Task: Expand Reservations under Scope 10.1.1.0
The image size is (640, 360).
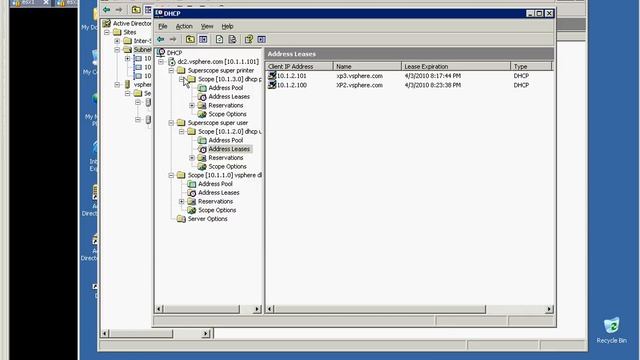Action: 182,201
